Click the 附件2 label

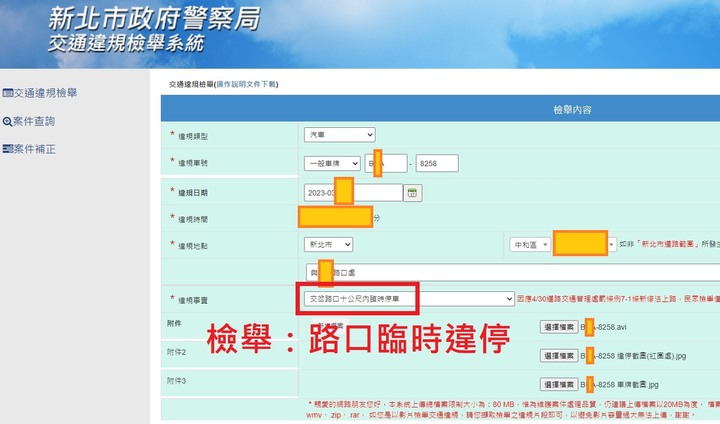[x=176, y=352]
